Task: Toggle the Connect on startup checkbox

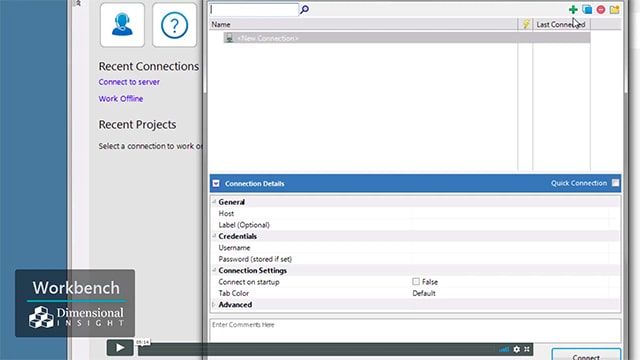Action: pos(416,282)
